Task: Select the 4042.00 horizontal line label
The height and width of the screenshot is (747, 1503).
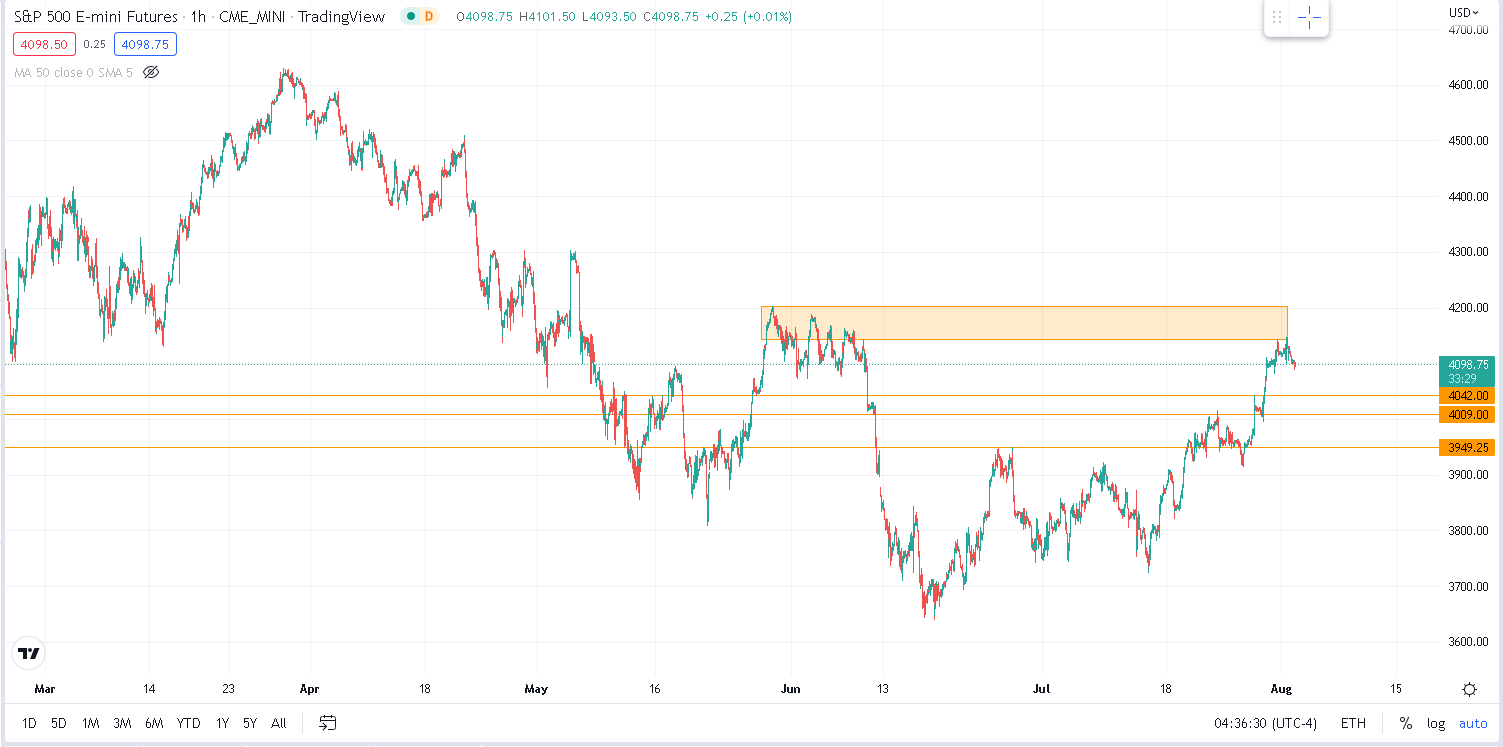Action: pyautogui.click(x=1466, y=396)
